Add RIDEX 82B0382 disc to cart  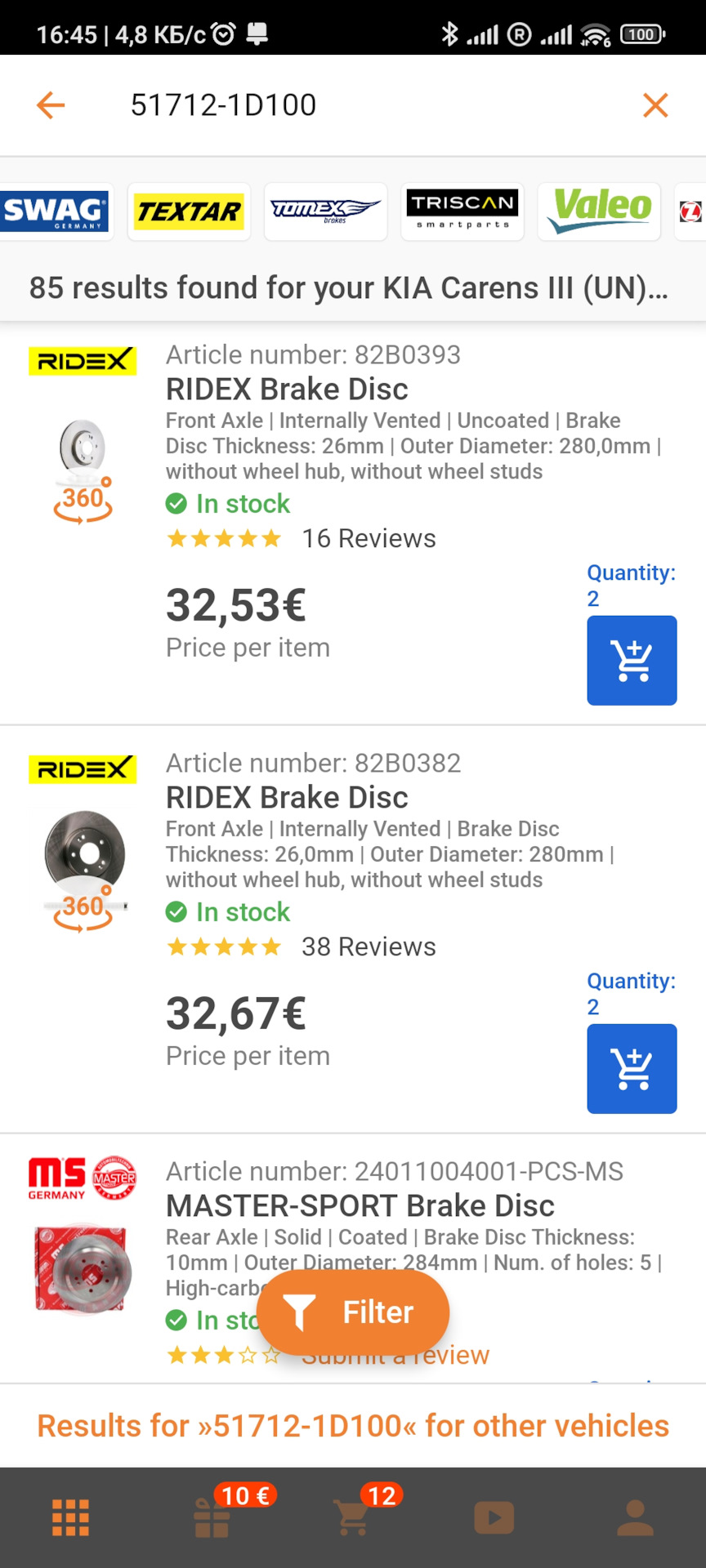click(x=632, y=1068)
